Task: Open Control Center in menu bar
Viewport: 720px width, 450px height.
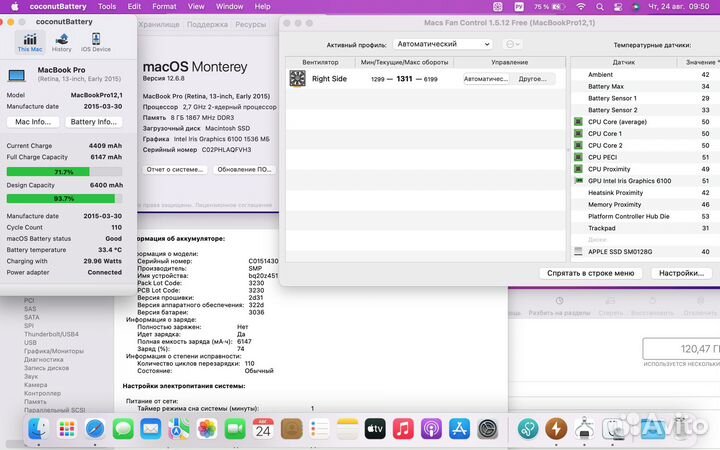Action: tap(618, 6)
